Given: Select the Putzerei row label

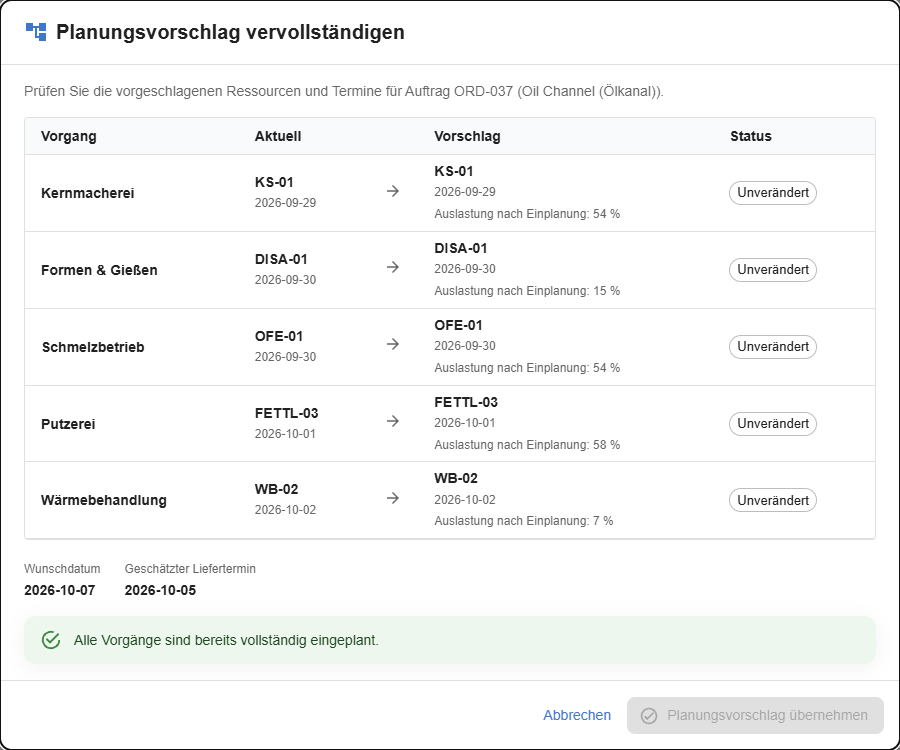Looking at the screenshot, I should coord(68,423).
